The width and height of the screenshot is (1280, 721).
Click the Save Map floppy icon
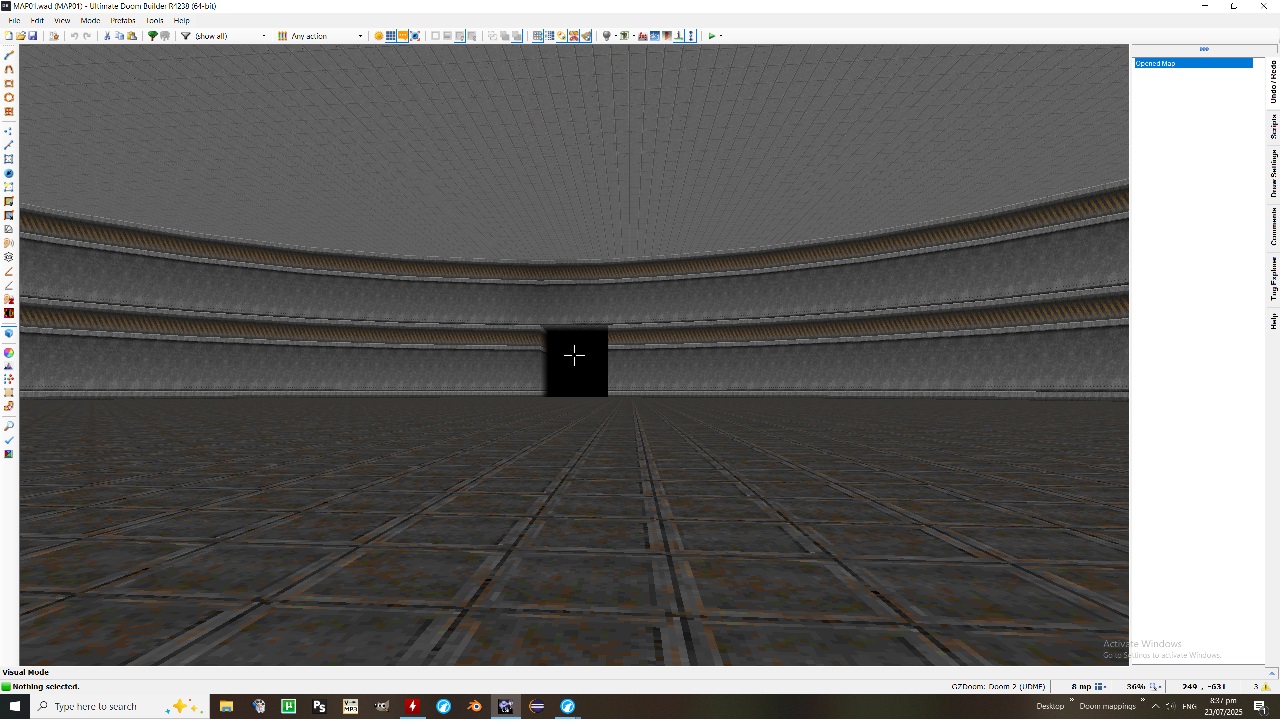[x=33, y=36]
